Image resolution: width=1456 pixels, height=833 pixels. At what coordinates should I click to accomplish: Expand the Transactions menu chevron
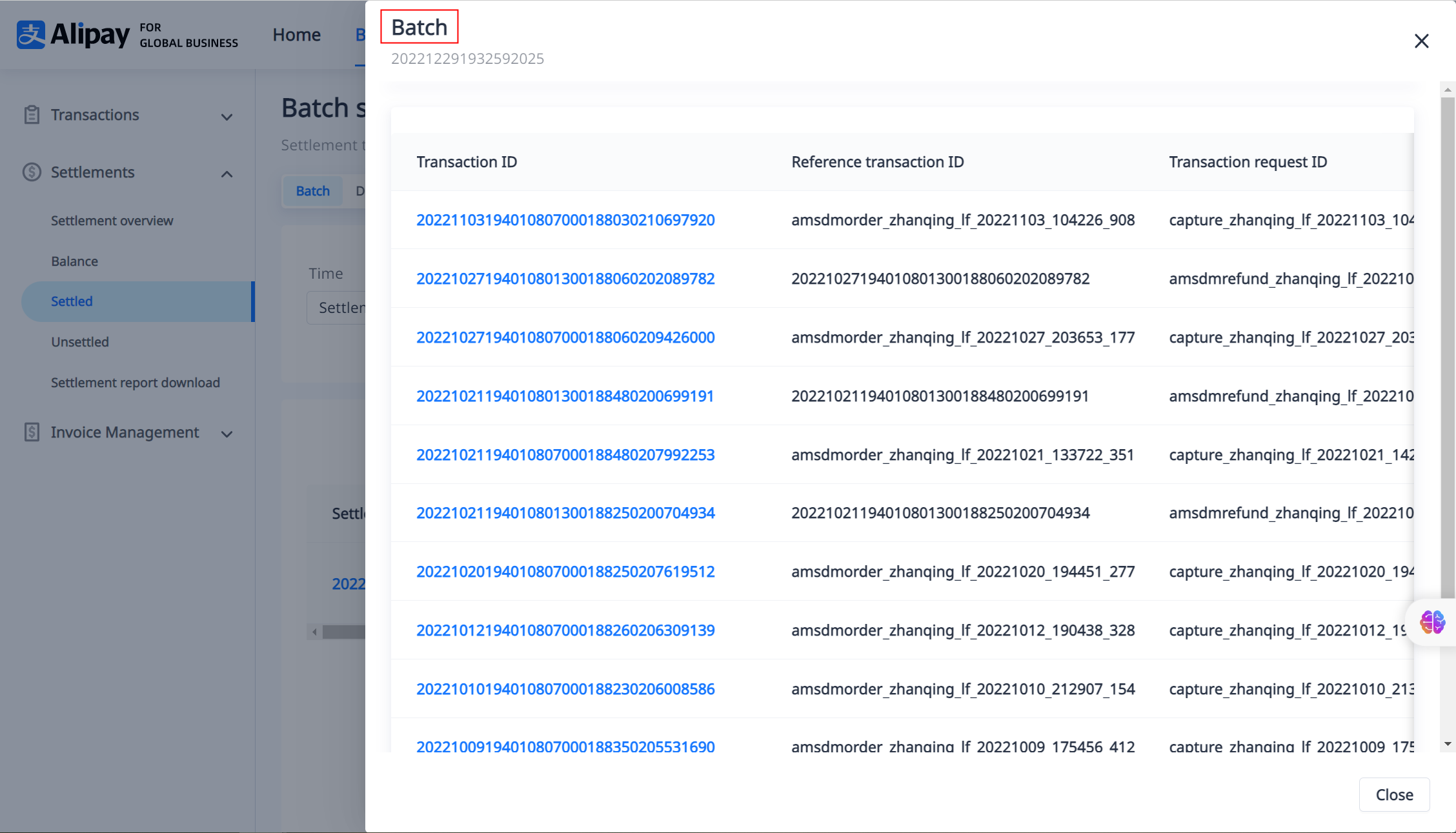point(227,117)
